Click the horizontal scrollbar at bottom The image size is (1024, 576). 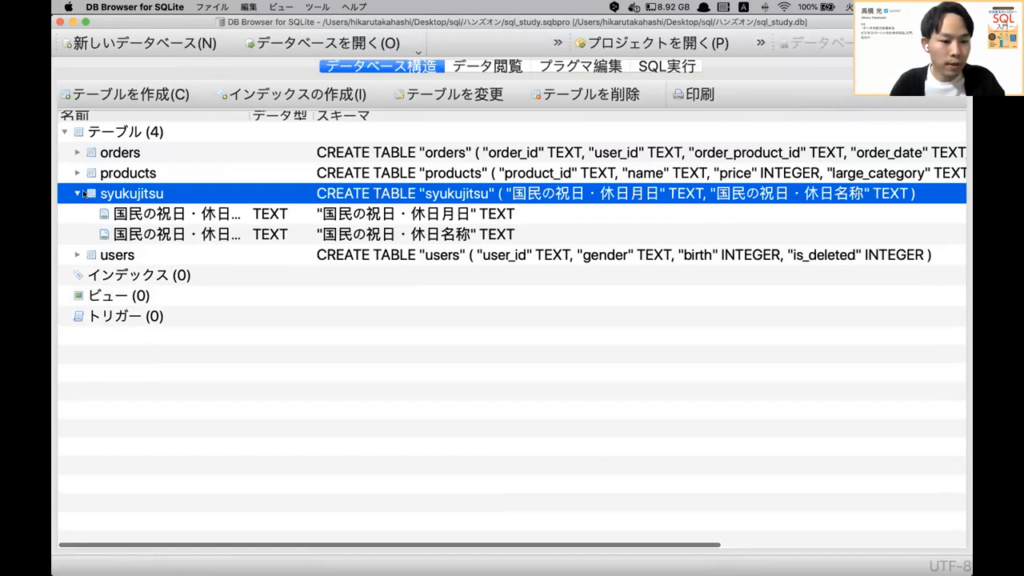tap(390, 545)
